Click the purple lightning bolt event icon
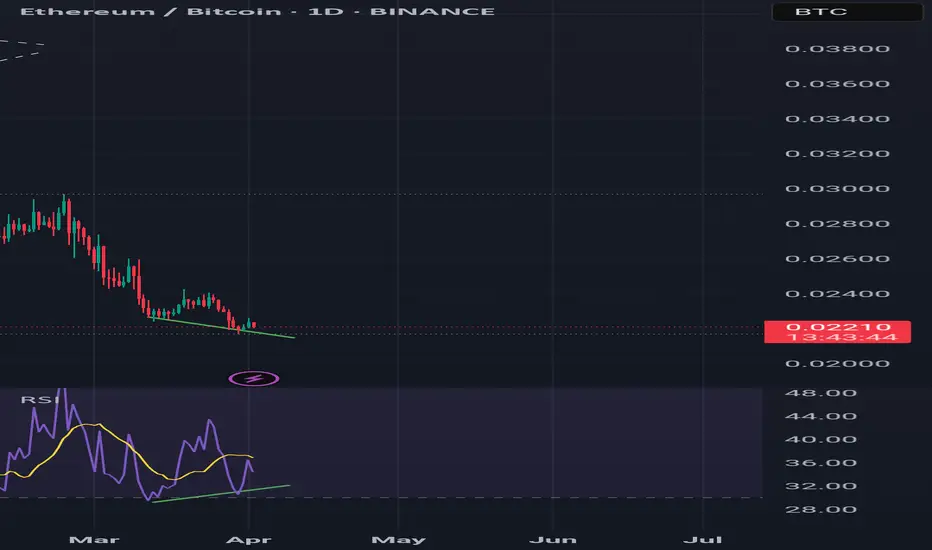This screenshot has height=550, width=932. pyautogui.click(x=254, y=379)
